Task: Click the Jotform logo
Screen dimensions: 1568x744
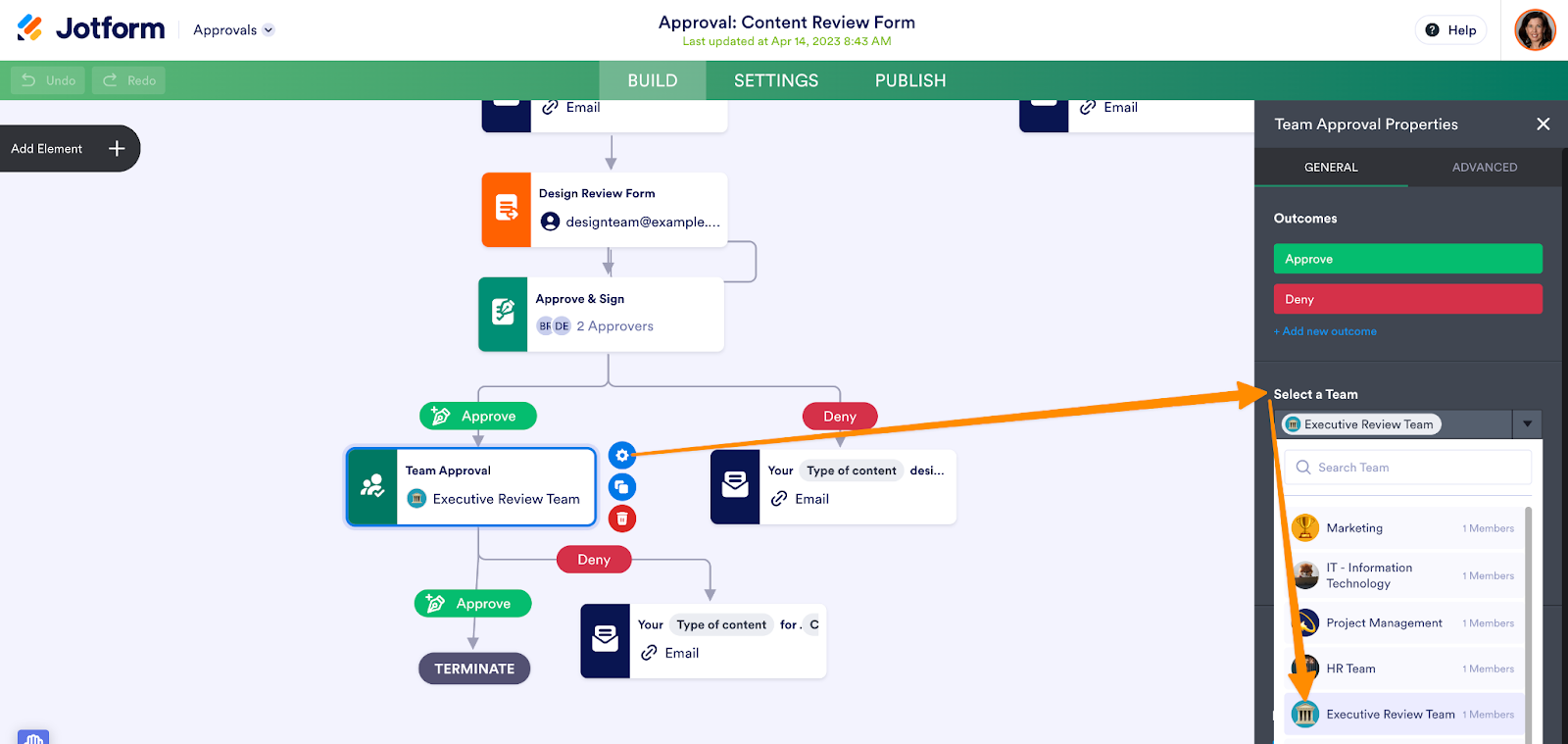Action: coord(91,29)
